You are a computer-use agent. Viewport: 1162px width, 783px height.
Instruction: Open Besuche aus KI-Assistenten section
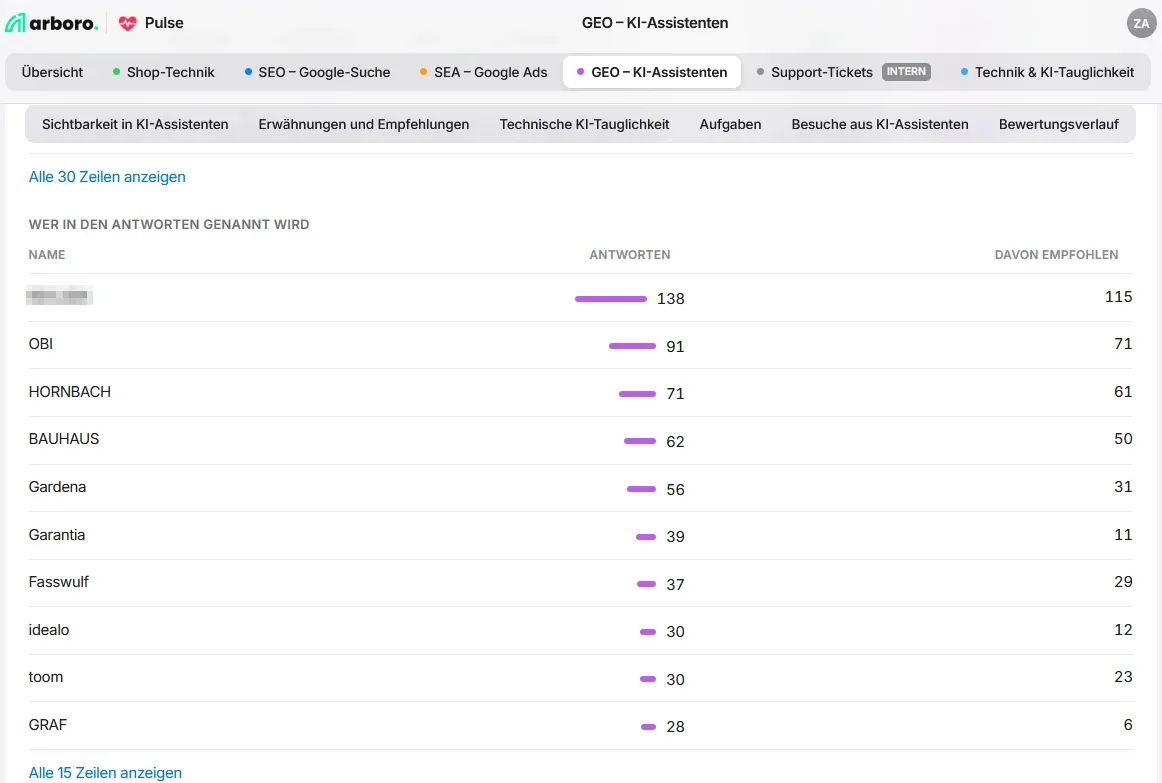(880, 124)
